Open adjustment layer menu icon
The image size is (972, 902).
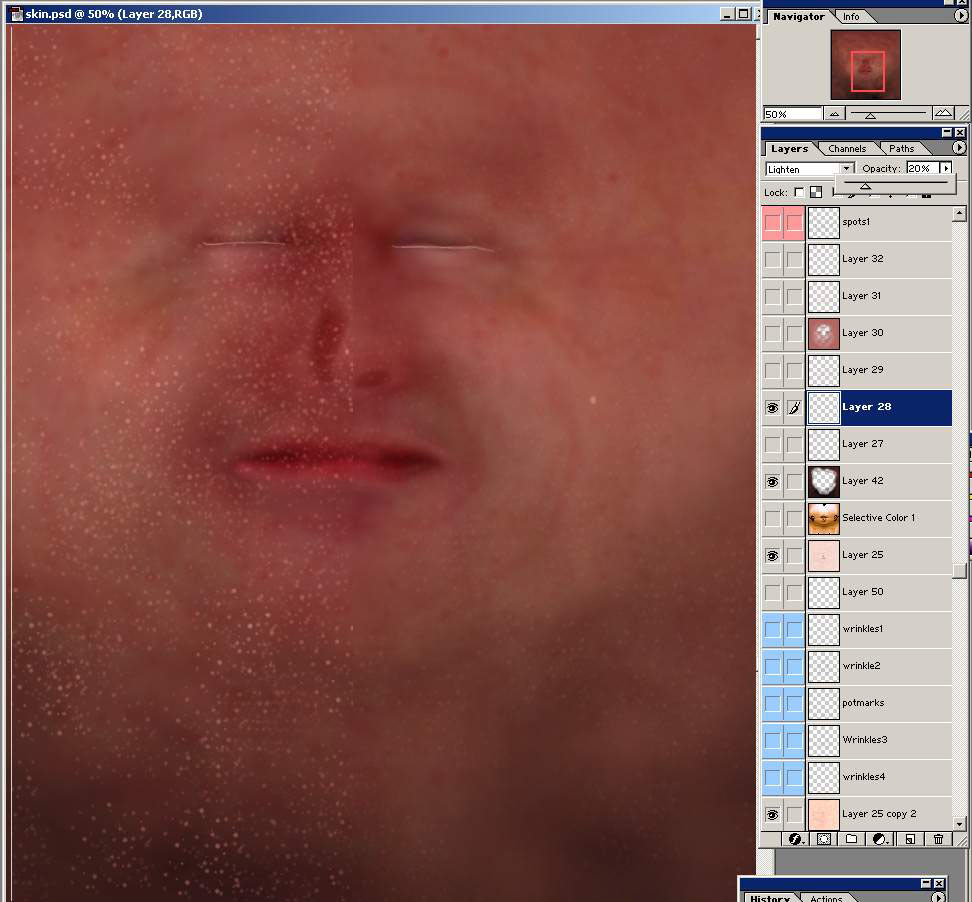(x=880, y=840)
